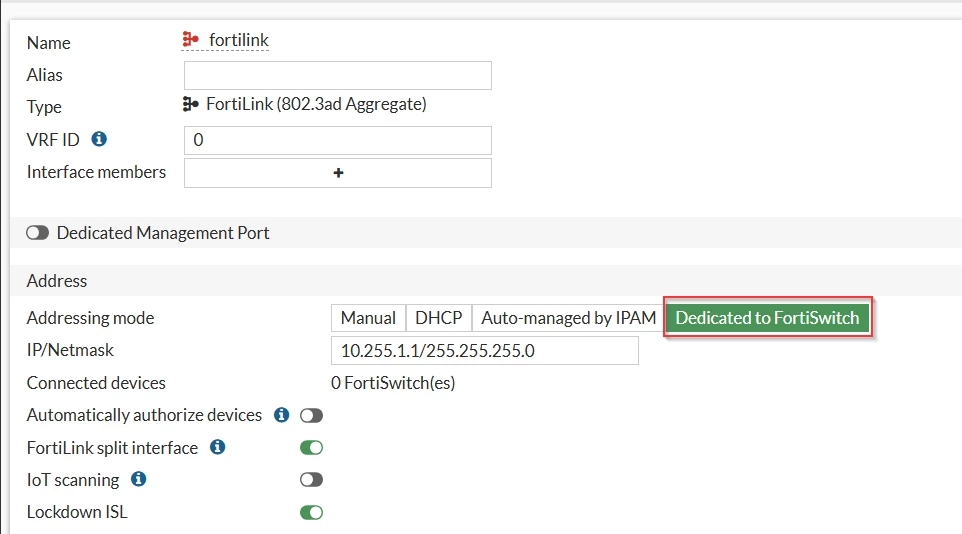
Task: Enable the Dedicated Management Port switch
Action: coord(37,233)
